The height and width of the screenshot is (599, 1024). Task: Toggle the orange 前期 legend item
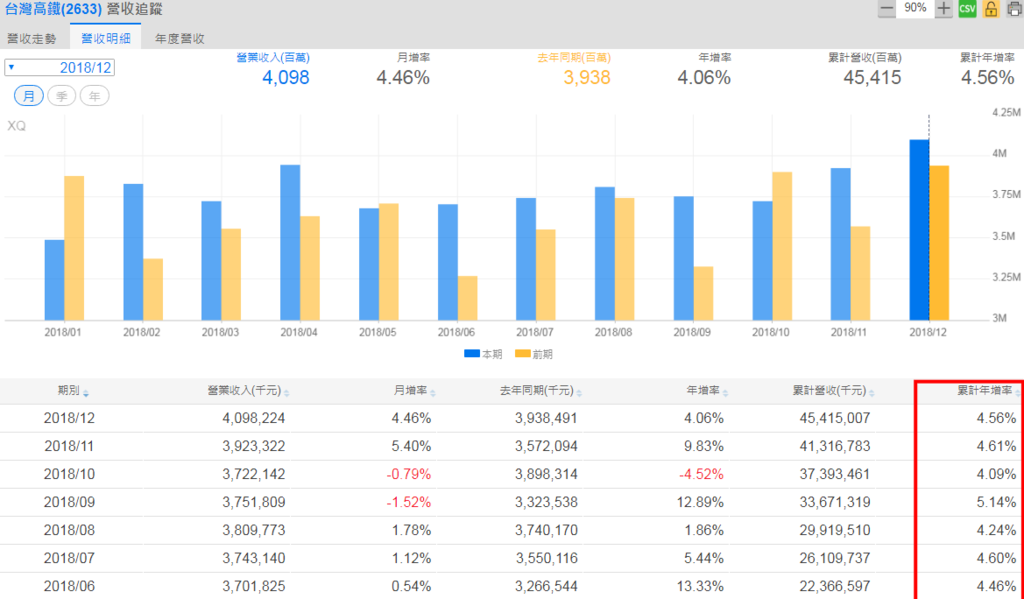(534, 354)
